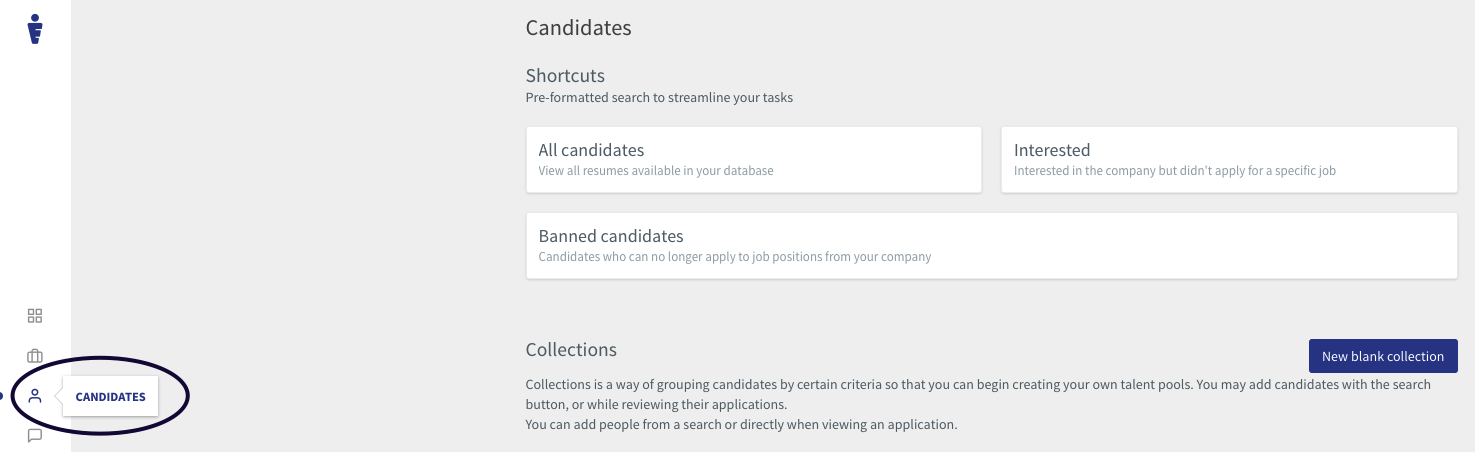Image resolution: width=1475 pixels, height=452 pixels.
Task: Click the Candidates page heading
Action: point(579,28)
